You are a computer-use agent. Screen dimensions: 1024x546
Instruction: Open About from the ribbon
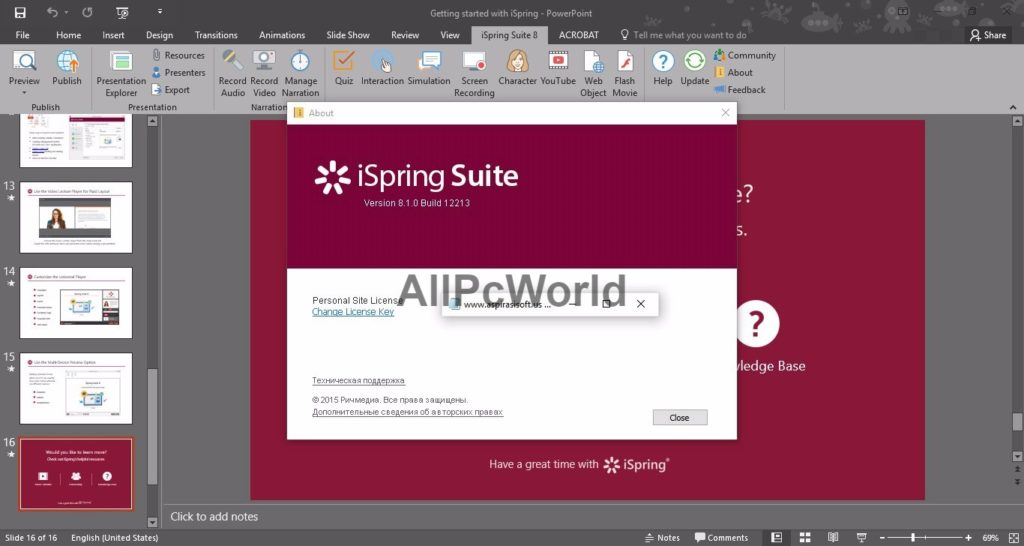pos(733,72)
